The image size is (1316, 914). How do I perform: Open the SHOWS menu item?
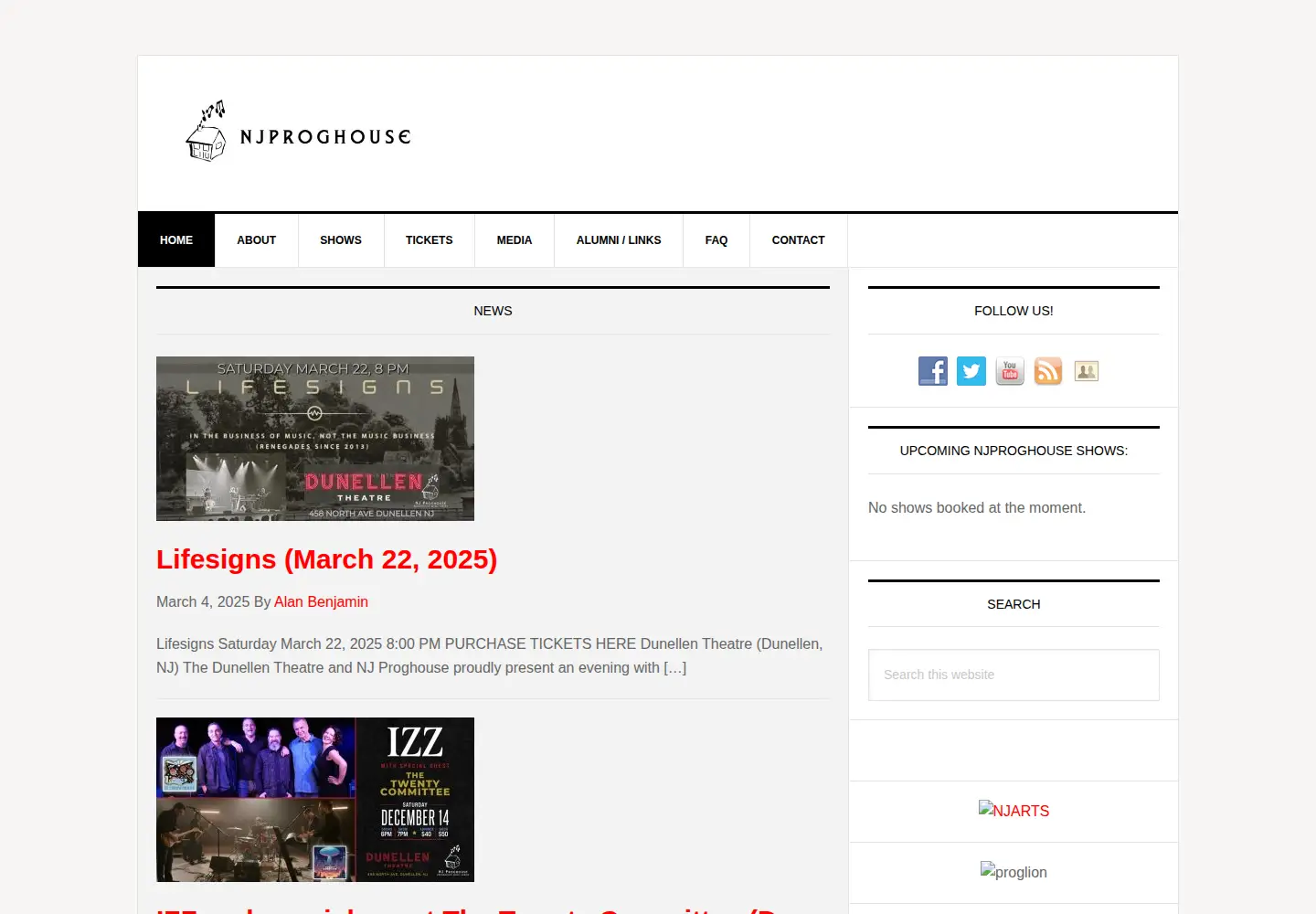click(x=341, y=240)
